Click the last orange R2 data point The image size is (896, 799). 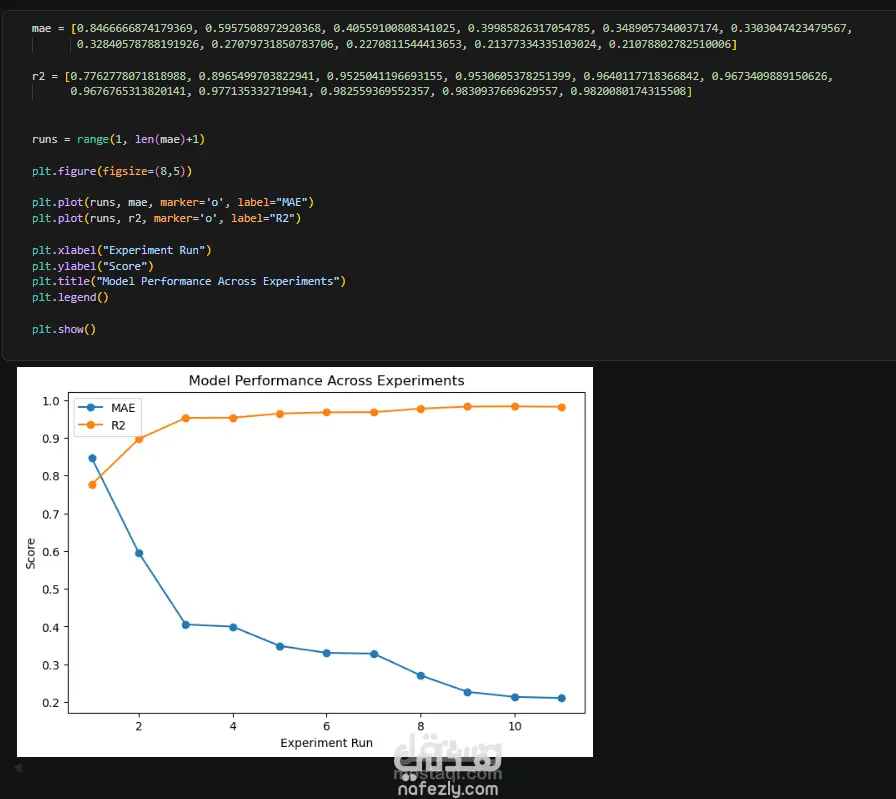562,408
